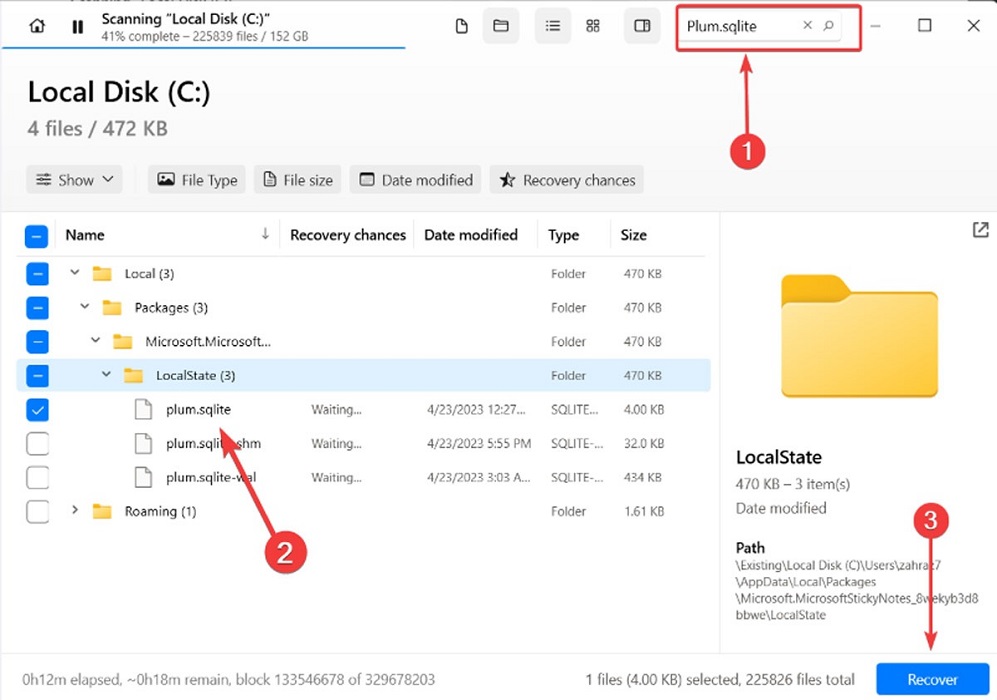Open the File Type filter
Viewport: 997px width, 700px height.
tap(196, 180)
